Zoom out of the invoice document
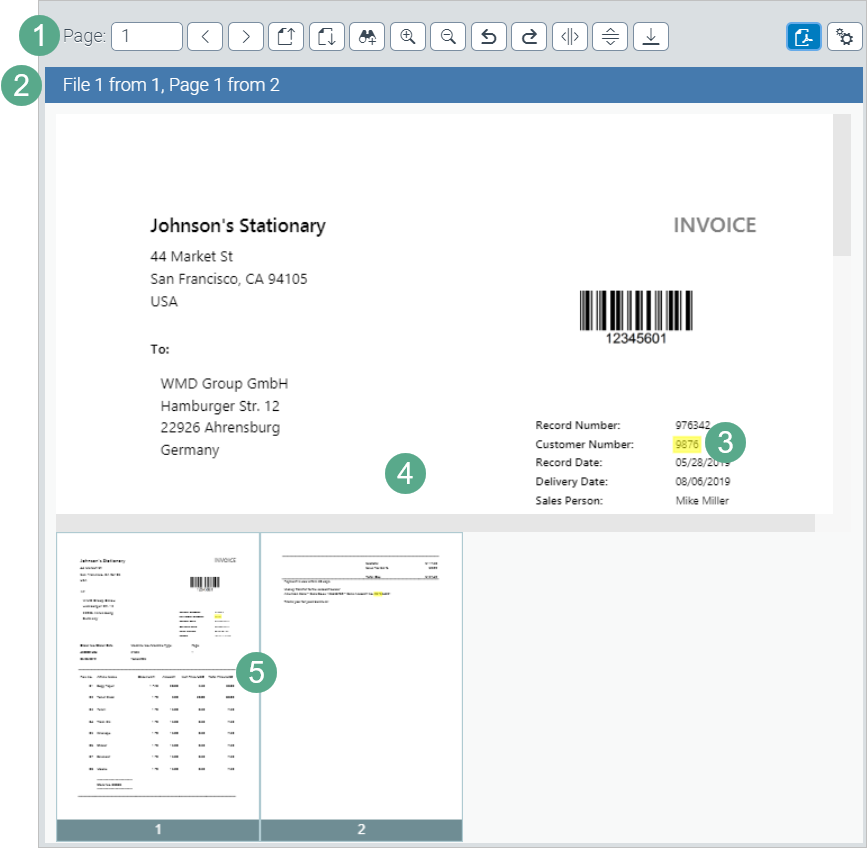Viewport: 867px width, 848px height. point(447,36)
